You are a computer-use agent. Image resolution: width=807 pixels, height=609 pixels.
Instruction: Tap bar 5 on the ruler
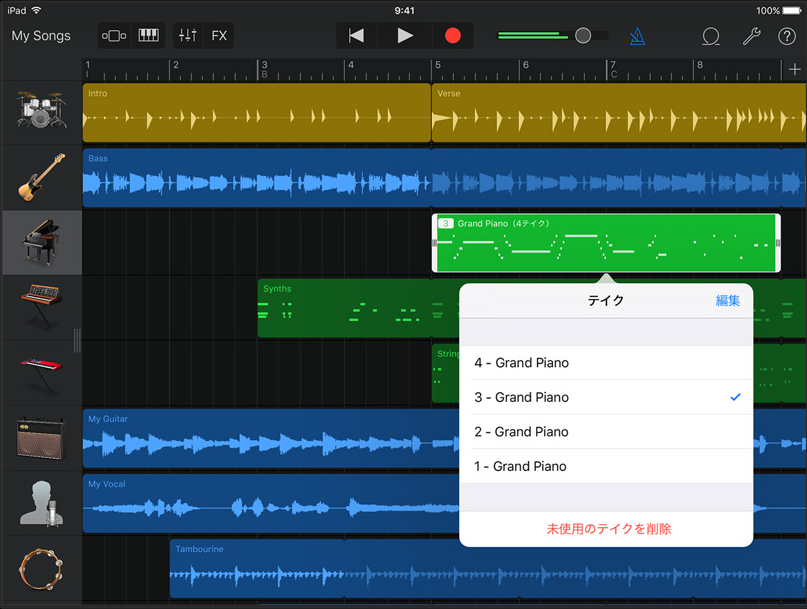pyautogui.click(x=438, y=65)
